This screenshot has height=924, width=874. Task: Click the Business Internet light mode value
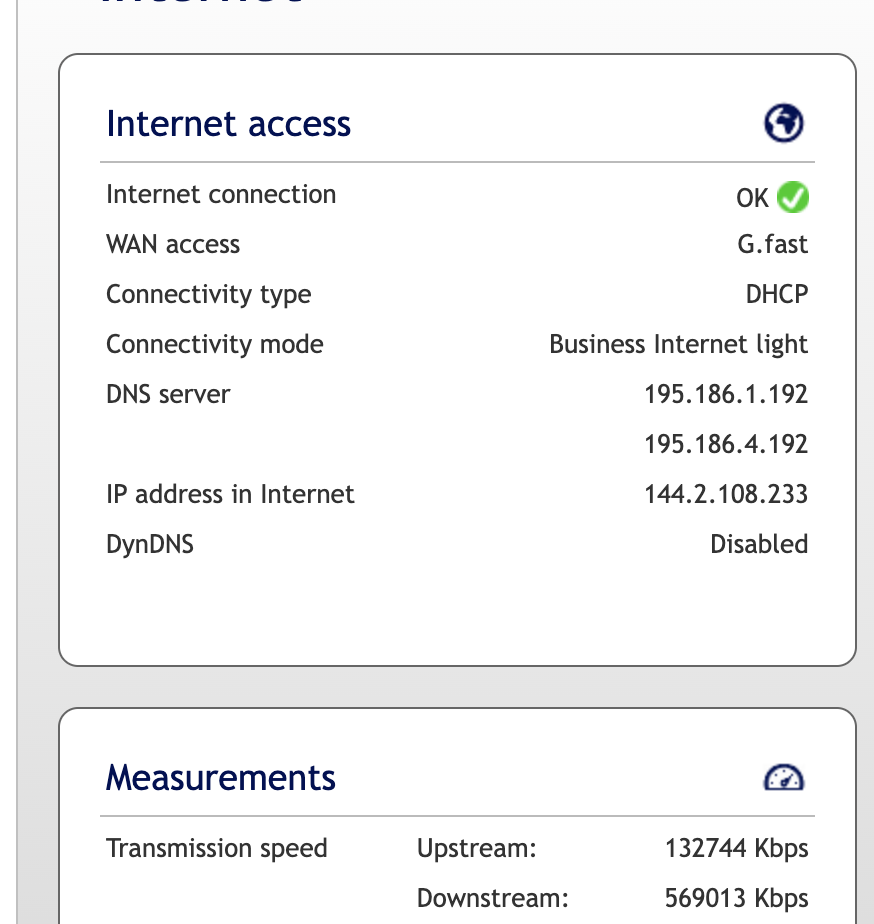[x=679, y=344]
